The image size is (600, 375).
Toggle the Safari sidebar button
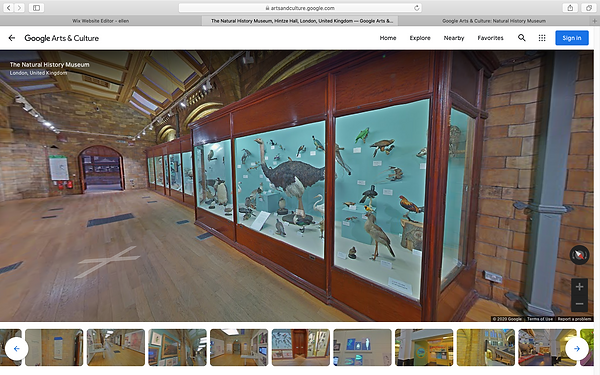coord(36,8)
